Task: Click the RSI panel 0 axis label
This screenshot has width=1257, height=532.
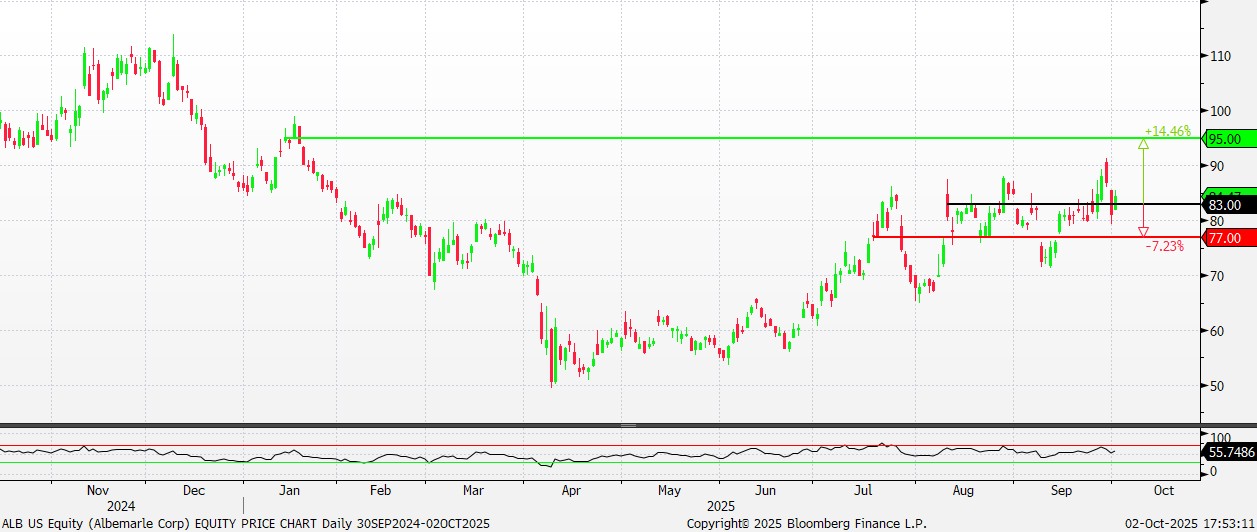Action: point(1213,470)
